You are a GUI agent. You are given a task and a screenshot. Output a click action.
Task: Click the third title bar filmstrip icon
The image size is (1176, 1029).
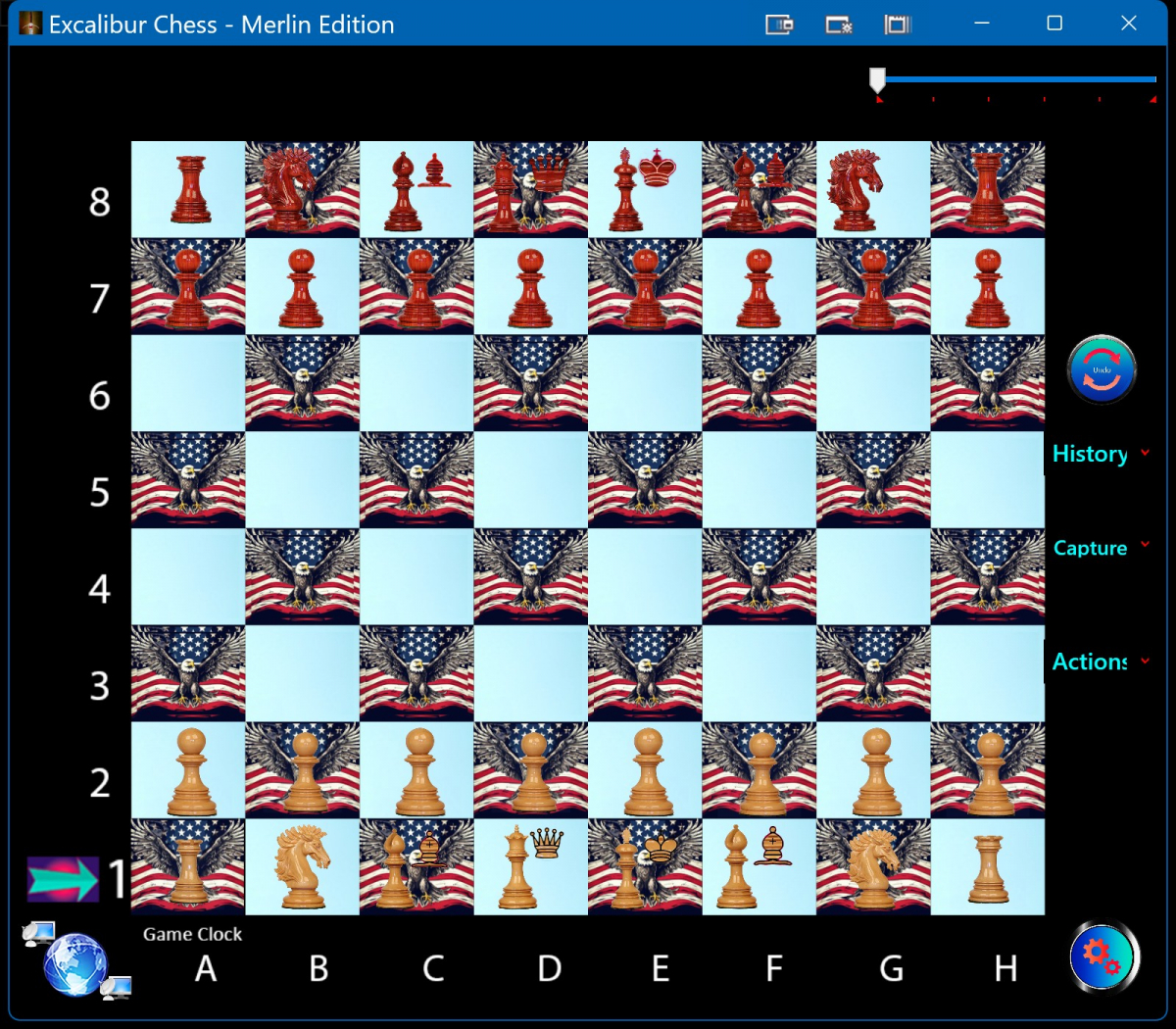click(898, 24)
